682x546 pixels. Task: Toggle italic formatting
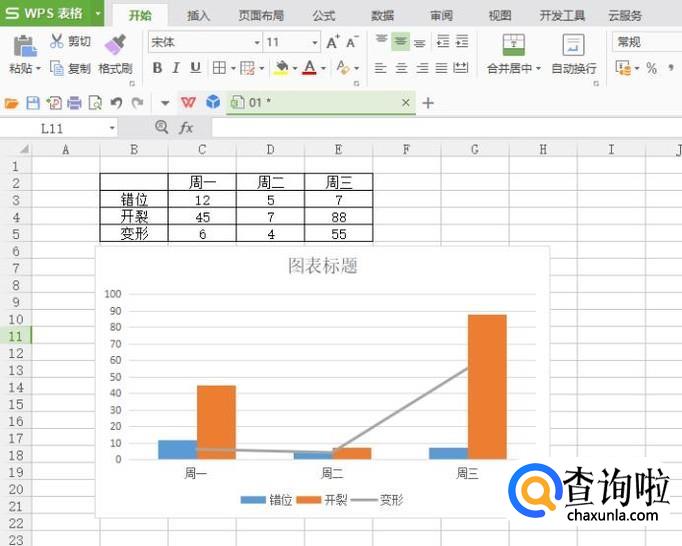point(176,68)
